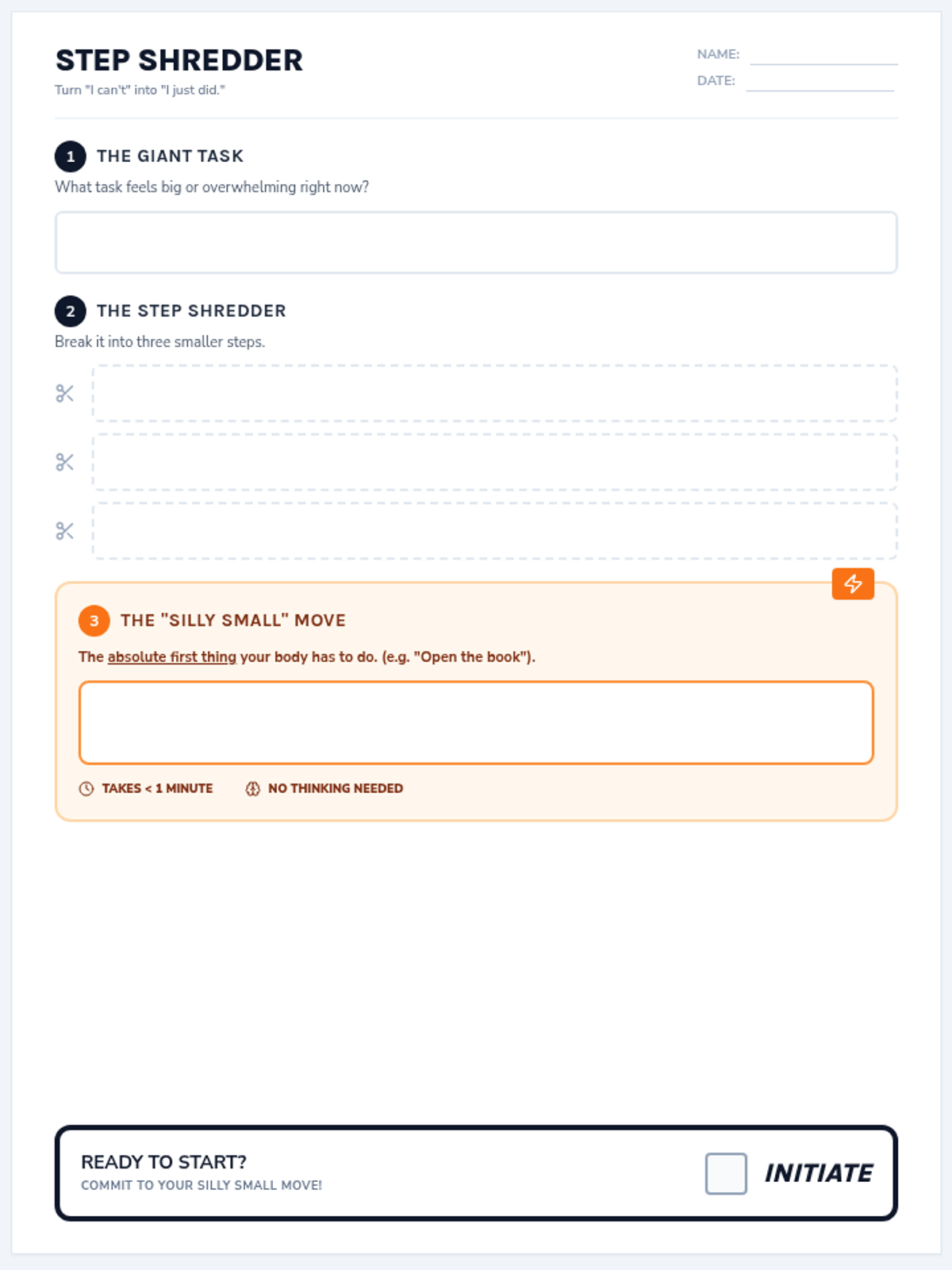Click the first dashed step field
This screenshot has height=1270, width=952.
tap(495, 394)
